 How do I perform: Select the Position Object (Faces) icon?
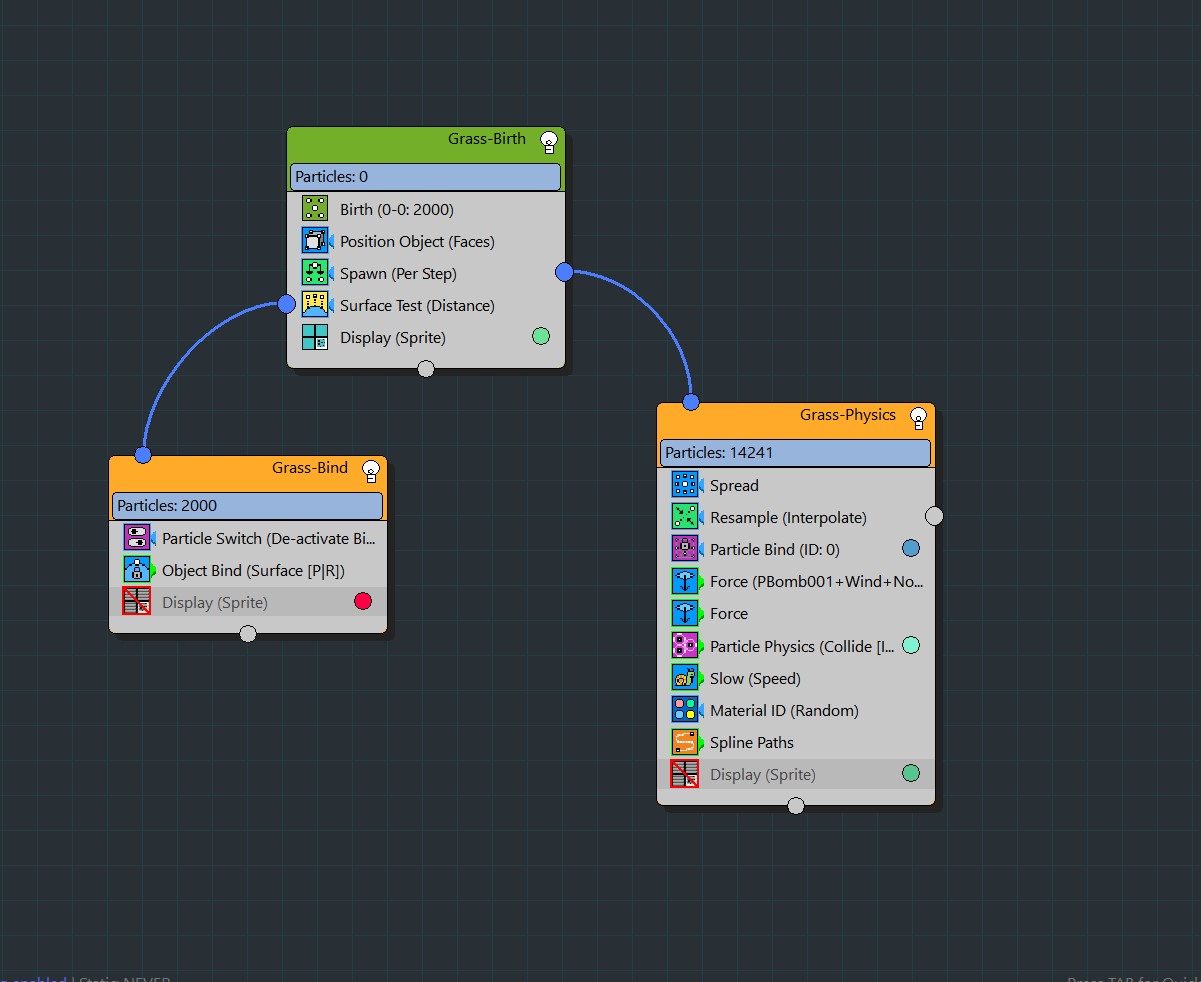click(315, 241)
